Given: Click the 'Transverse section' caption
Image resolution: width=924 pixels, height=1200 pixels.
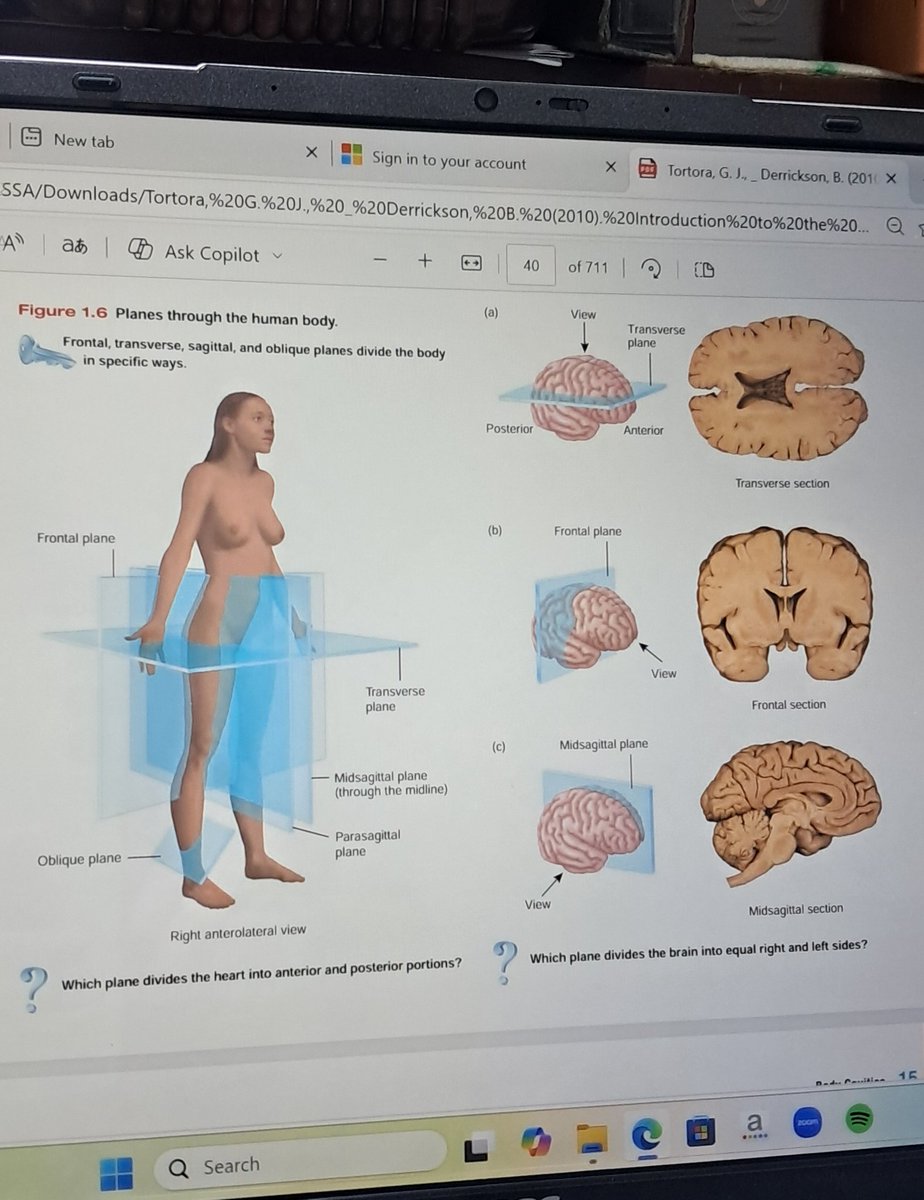Looking at the screenshot, I should click(x=782, y=483).
